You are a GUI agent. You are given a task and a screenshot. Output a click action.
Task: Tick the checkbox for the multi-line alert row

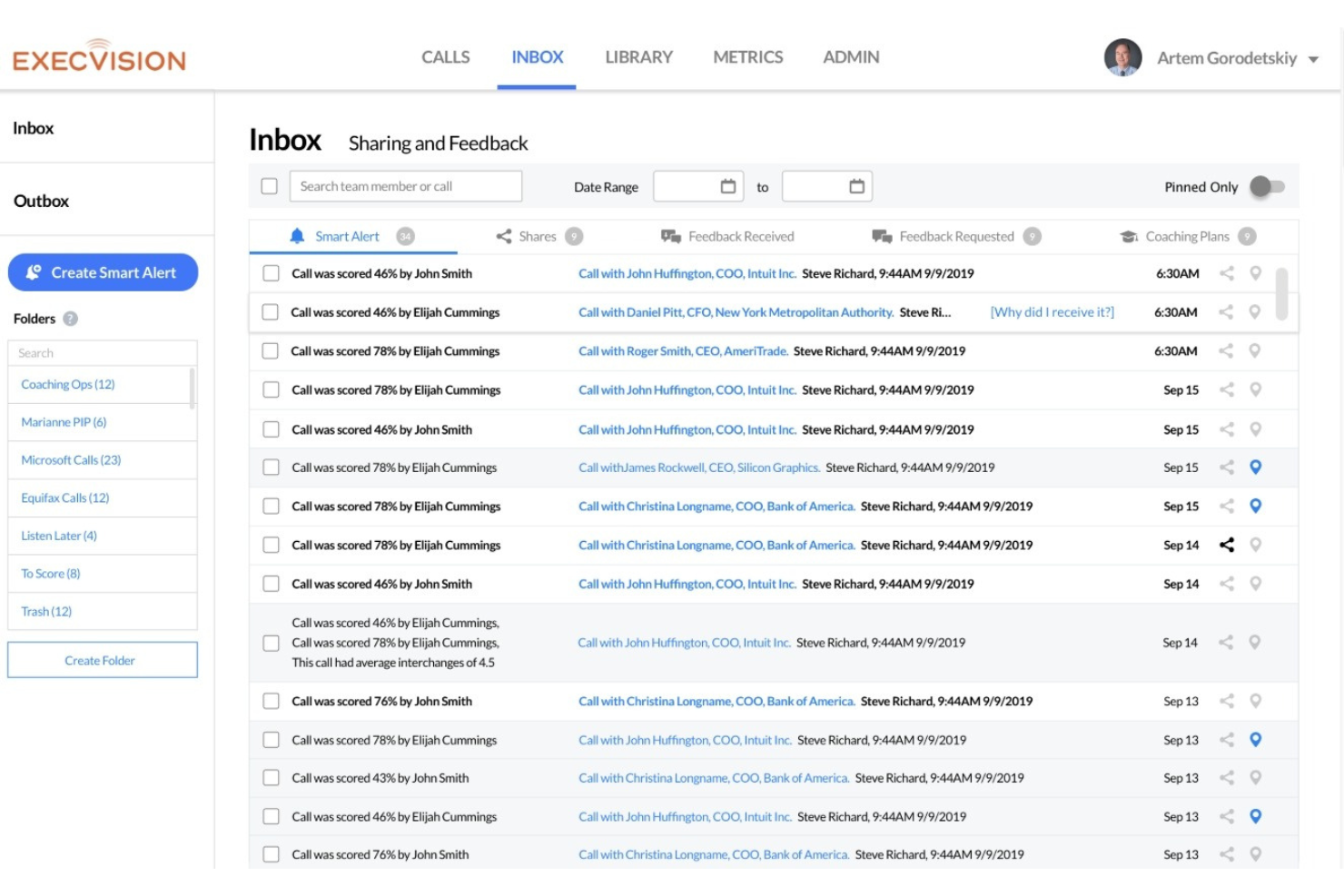click(x=271, y=643)
